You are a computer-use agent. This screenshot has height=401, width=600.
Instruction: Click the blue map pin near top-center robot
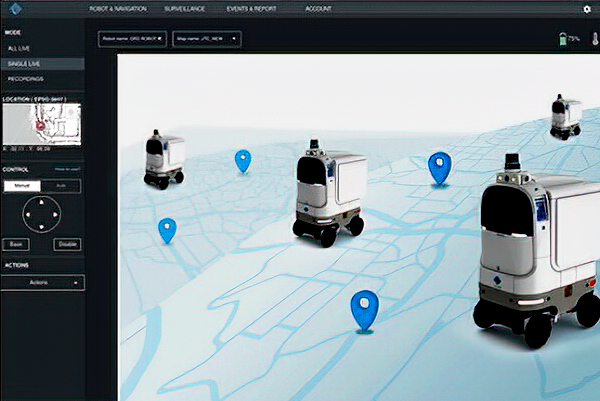tap(243, 161)
